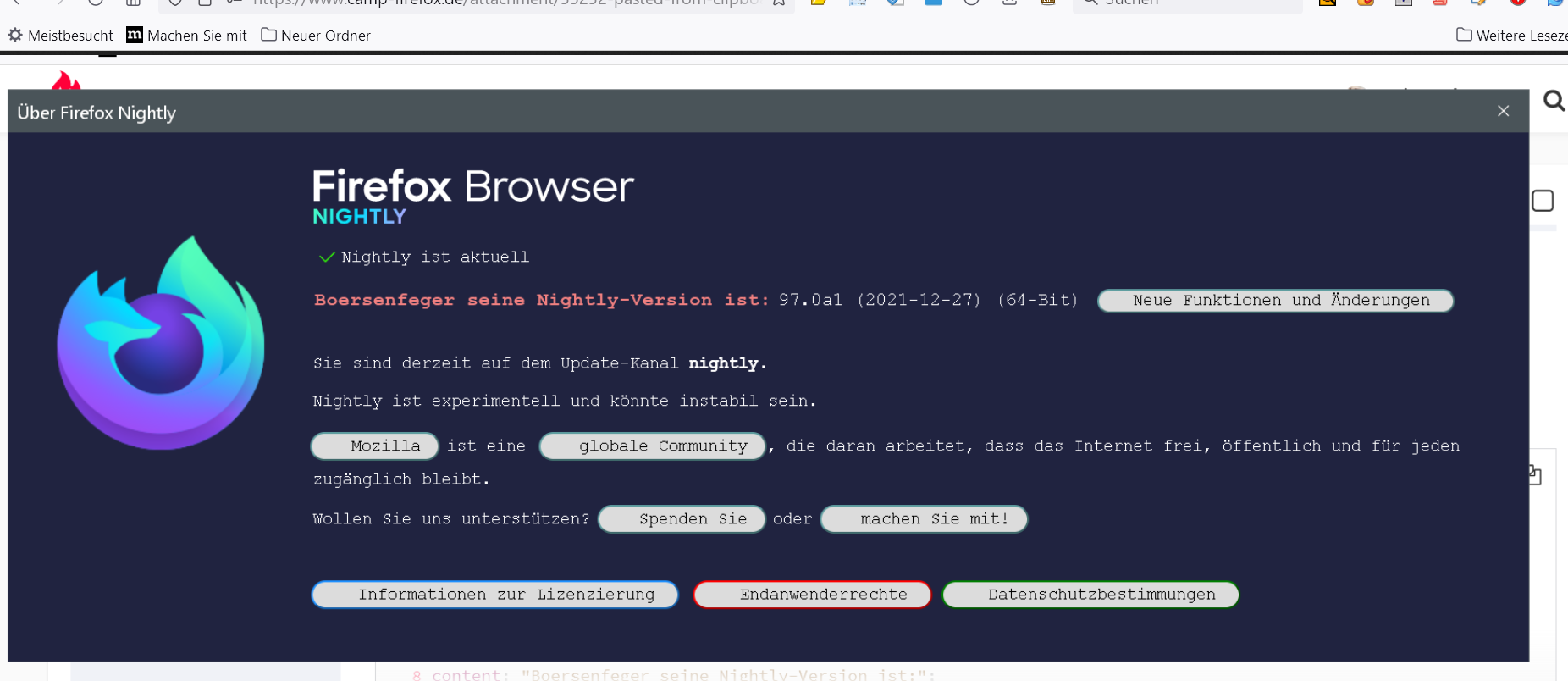The width and height of the screenshot is (1568, 681).
Task: Click the 'Firefox Browser' wordmark heading
Action: [x=473, y=186]
